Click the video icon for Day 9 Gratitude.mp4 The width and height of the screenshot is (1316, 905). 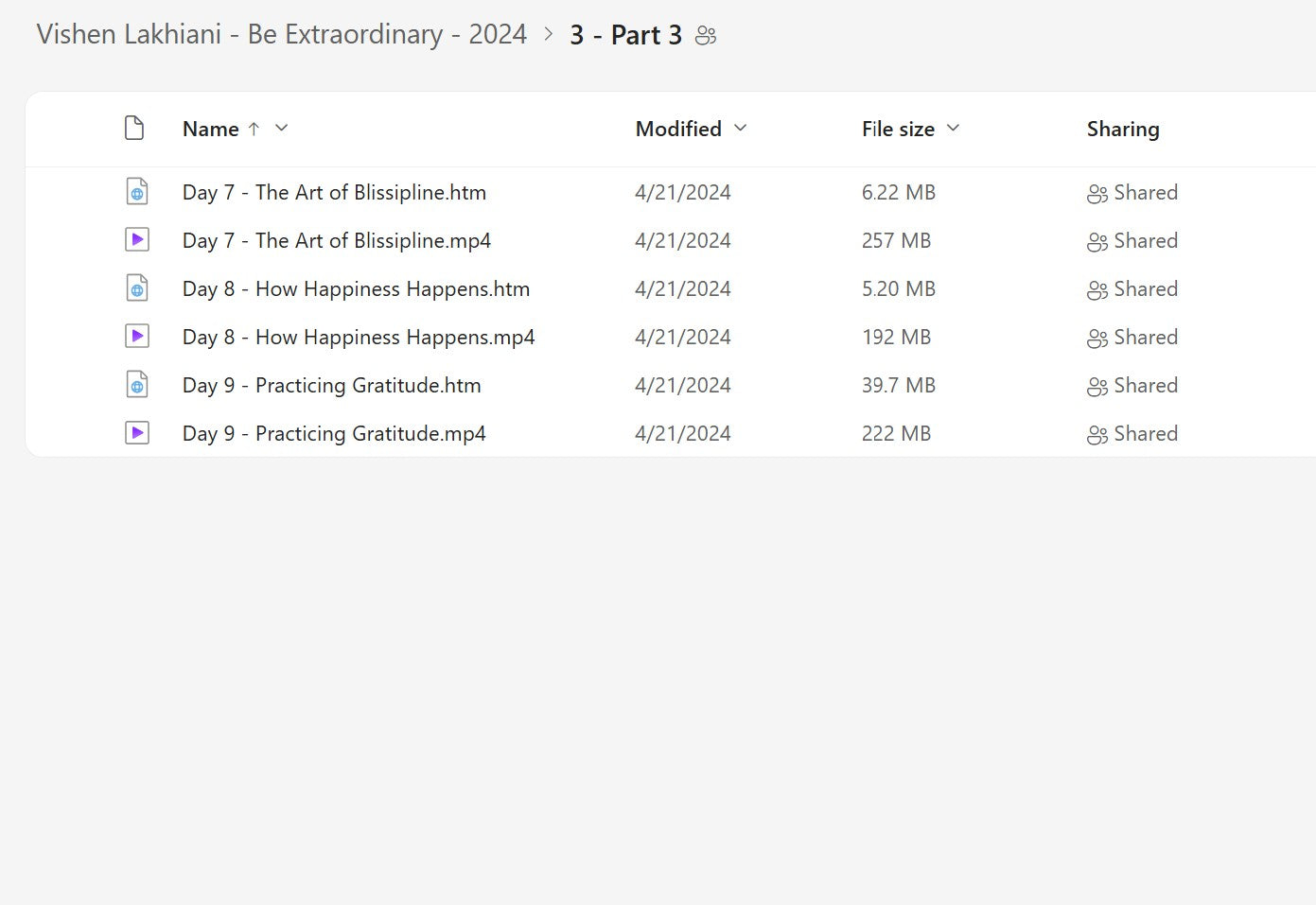pyautogui.click(x=137, y=433)
